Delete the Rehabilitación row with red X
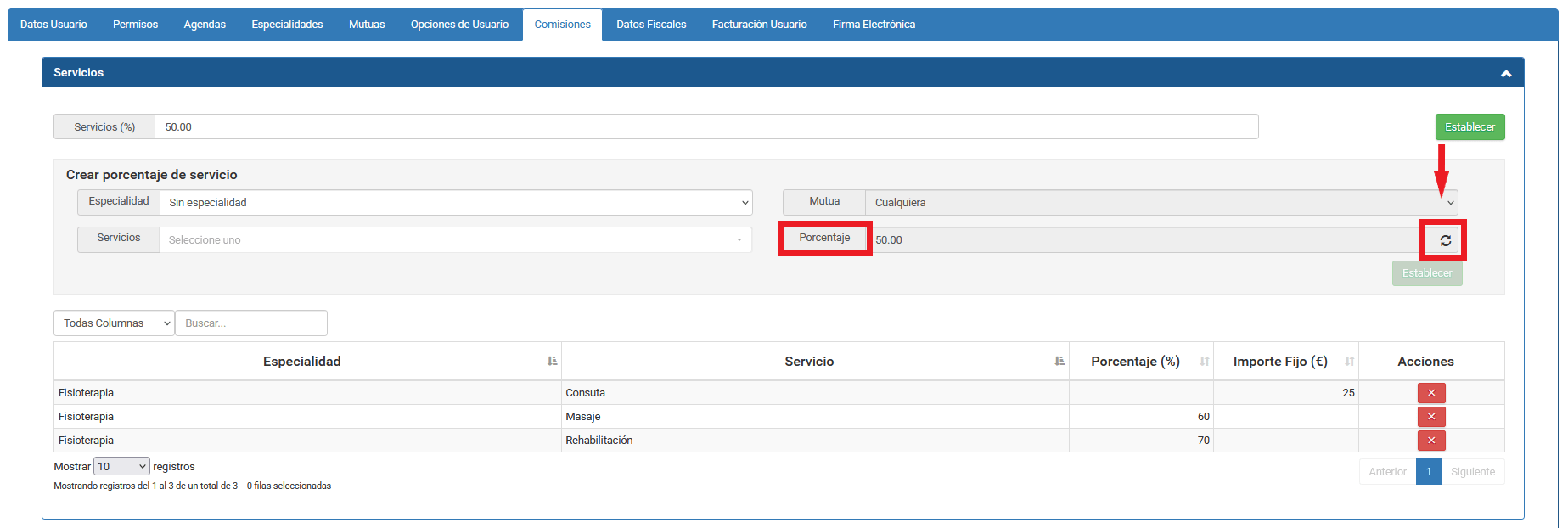The height and width of the screenshot is (528, 1568). point(1431,441)
